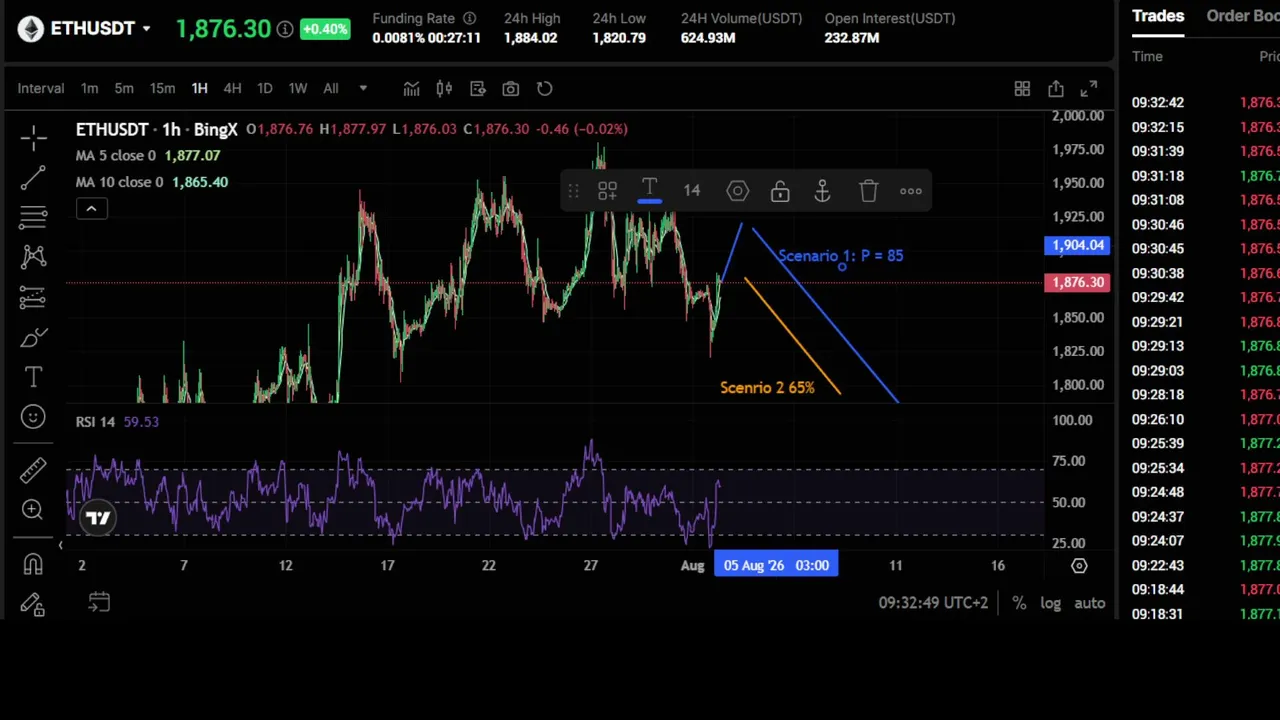Select the All interval option
Screen dimensions: 1280x720
click(331, 88)
